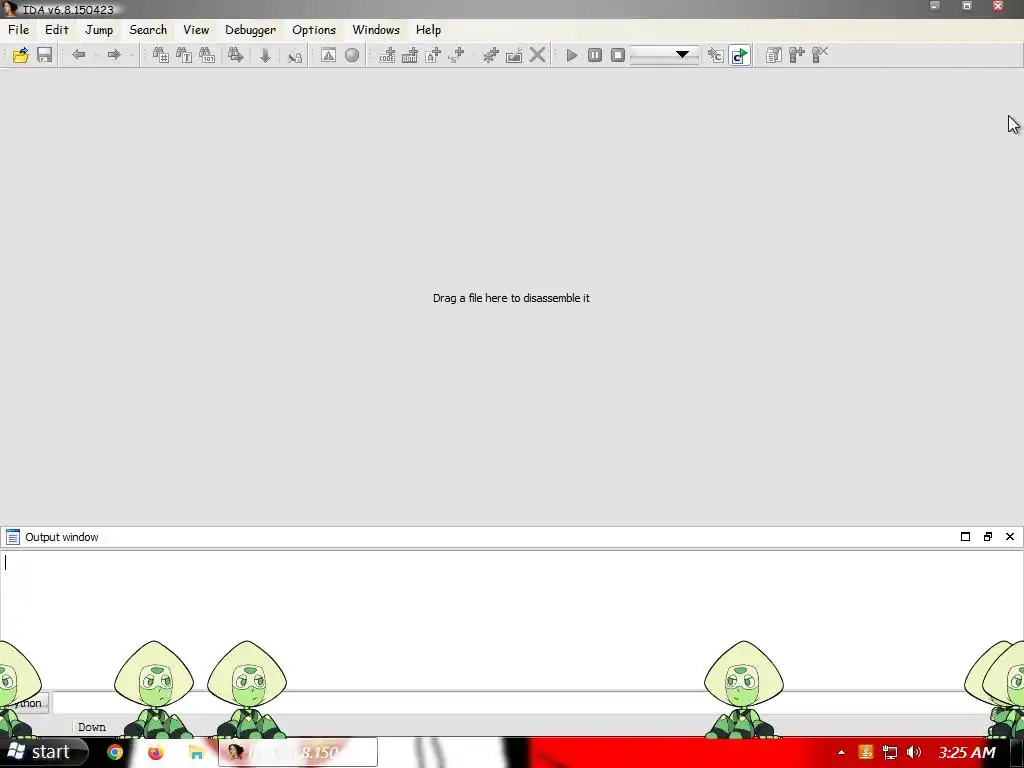Click the search text binoculars icon
The width and height of the screenshot is (1024, 768).
click(184, 56)
